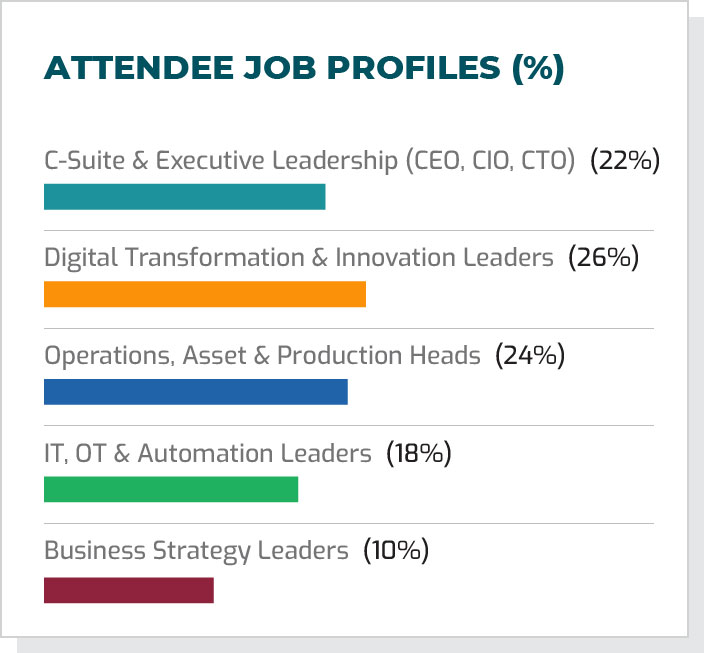
Task: Click the green IT, OT & Automation bar
Action: click(171, 489)
